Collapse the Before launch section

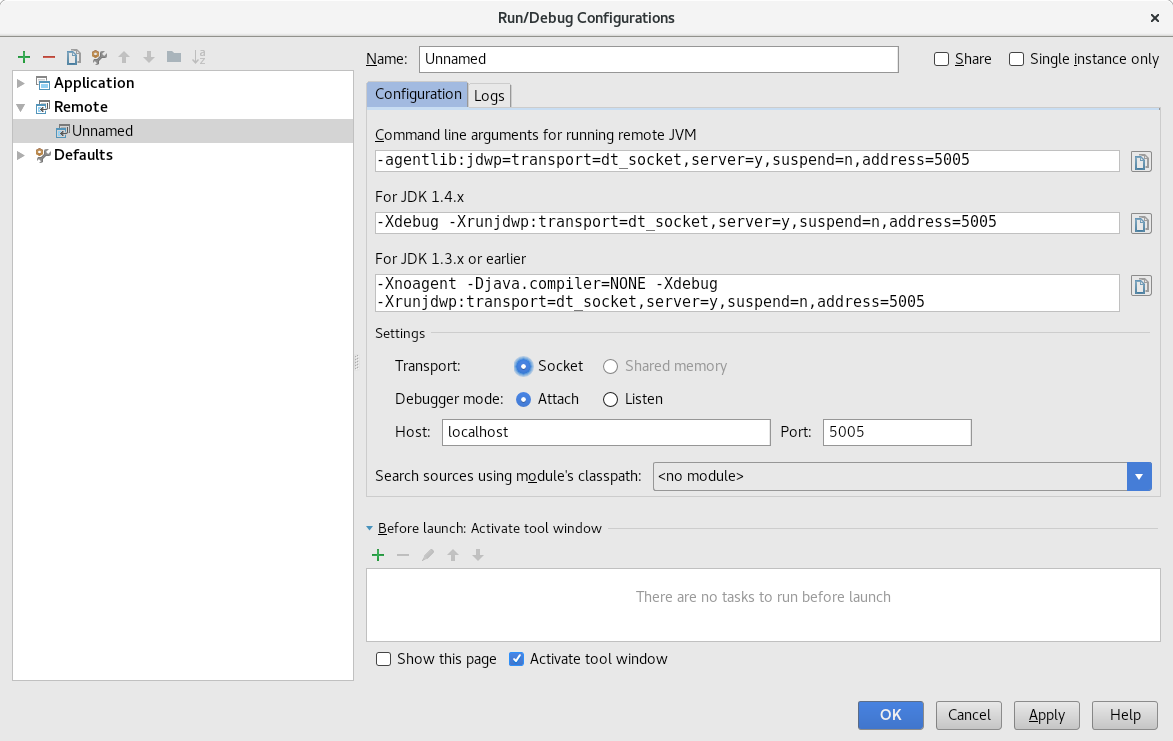coord(371,528)
